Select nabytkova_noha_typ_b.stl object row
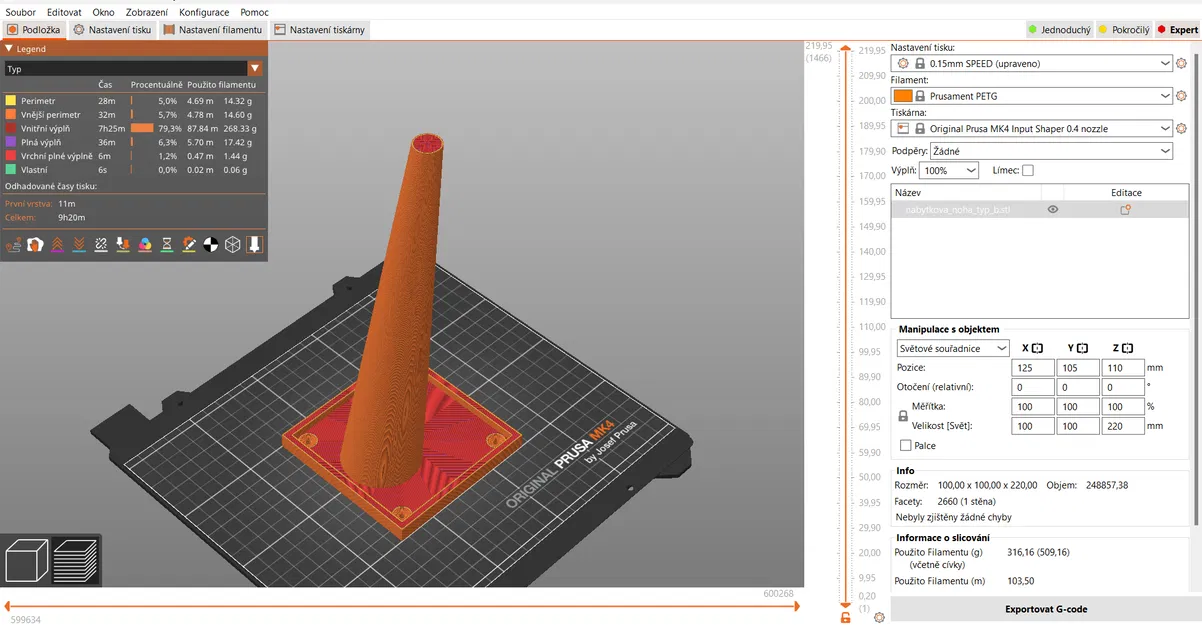 point(1039,210)
